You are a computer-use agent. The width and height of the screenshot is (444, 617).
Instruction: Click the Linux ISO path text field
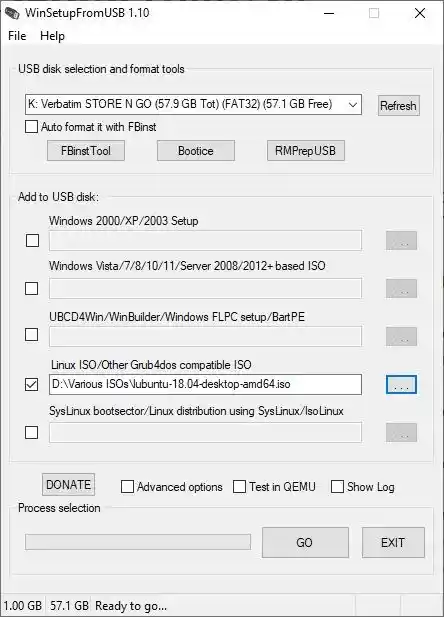205,384
